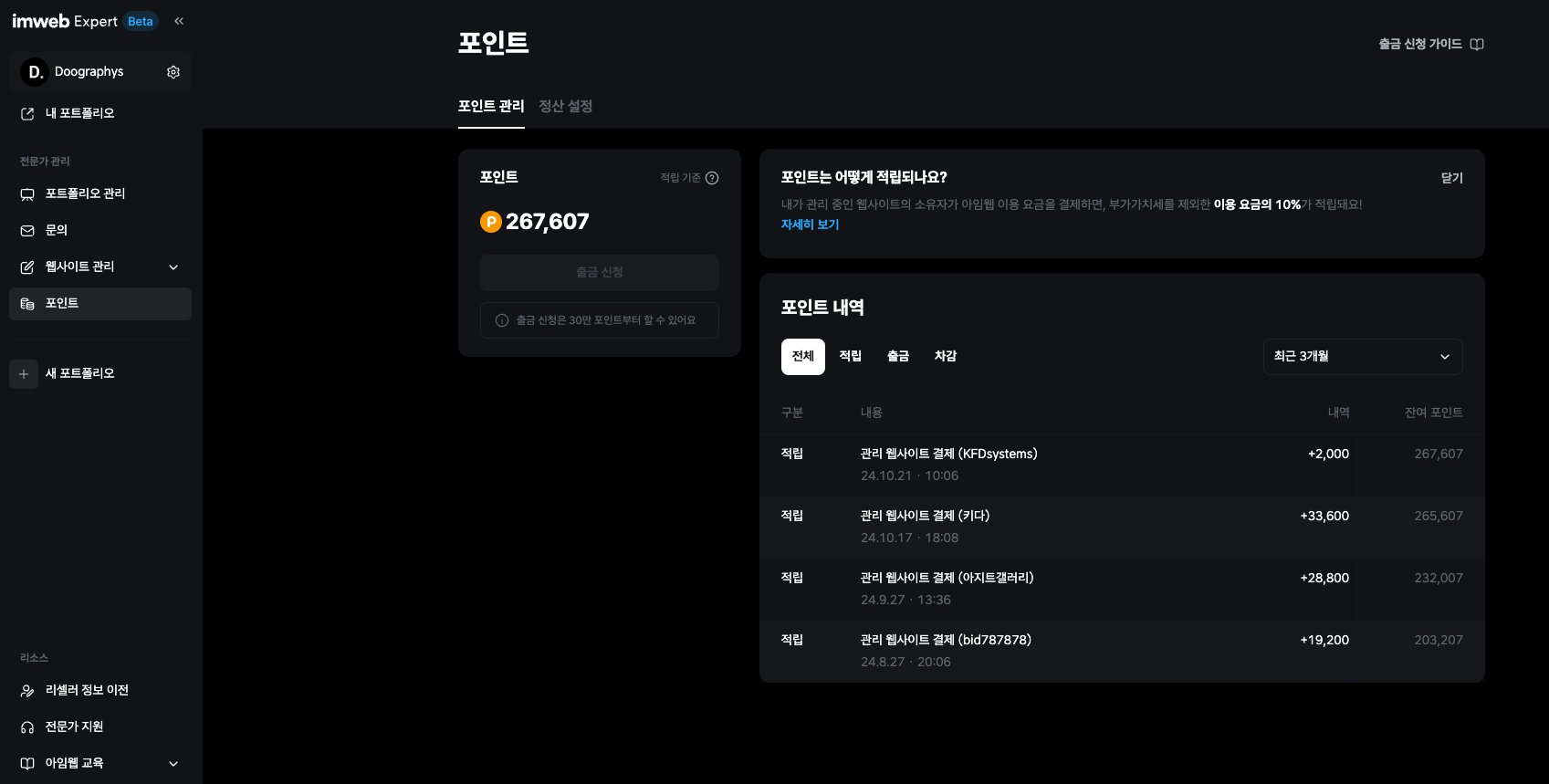Collapse the sidebar with double-chevron icon
Image resolution: width=1549 pixels, height=784 pixels.
click(179, 21)
